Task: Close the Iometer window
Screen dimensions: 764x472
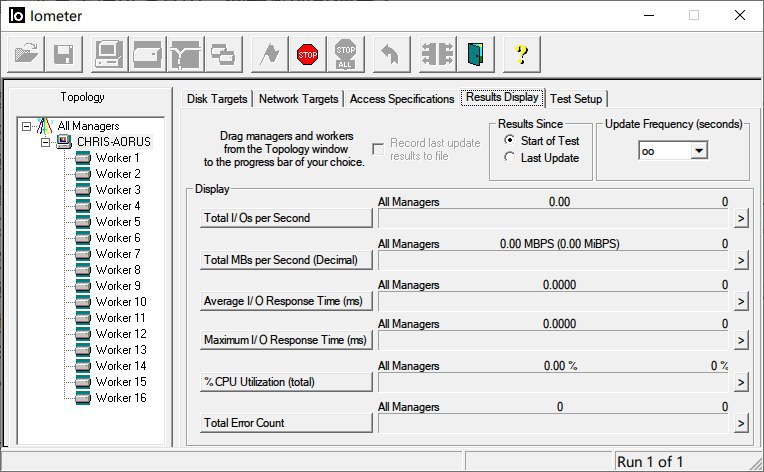Action: tap(740, 15)
